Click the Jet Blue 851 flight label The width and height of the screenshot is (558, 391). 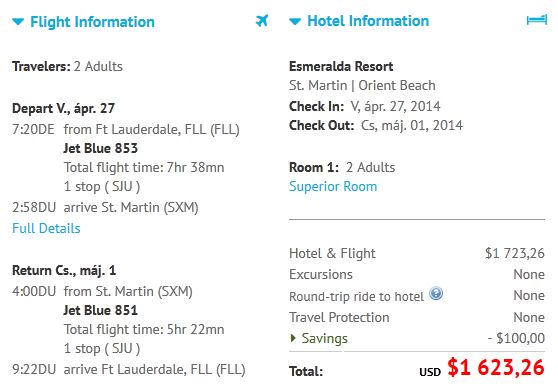(x=101, y=310)
